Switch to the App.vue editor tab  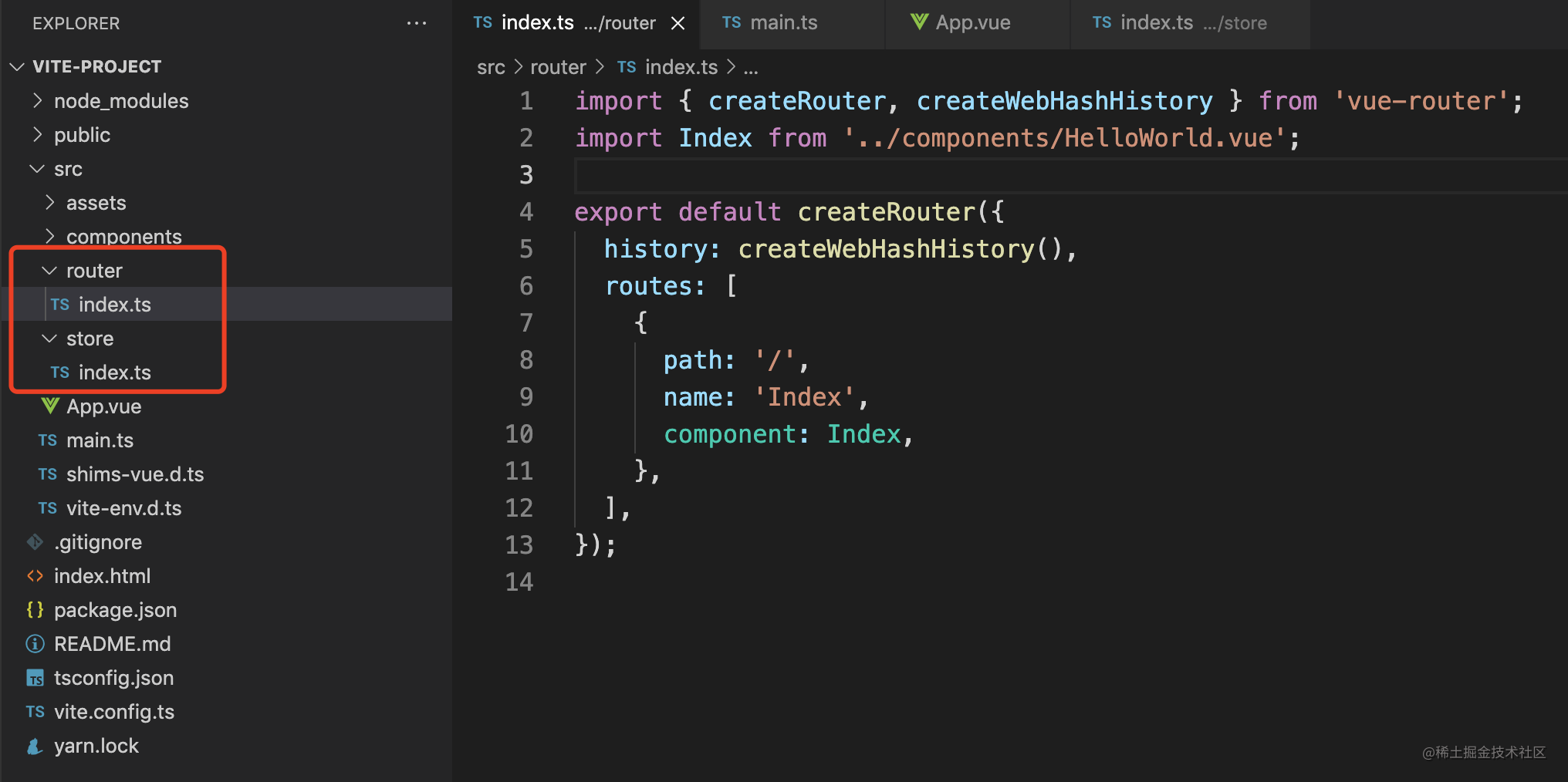pos(972,23)
